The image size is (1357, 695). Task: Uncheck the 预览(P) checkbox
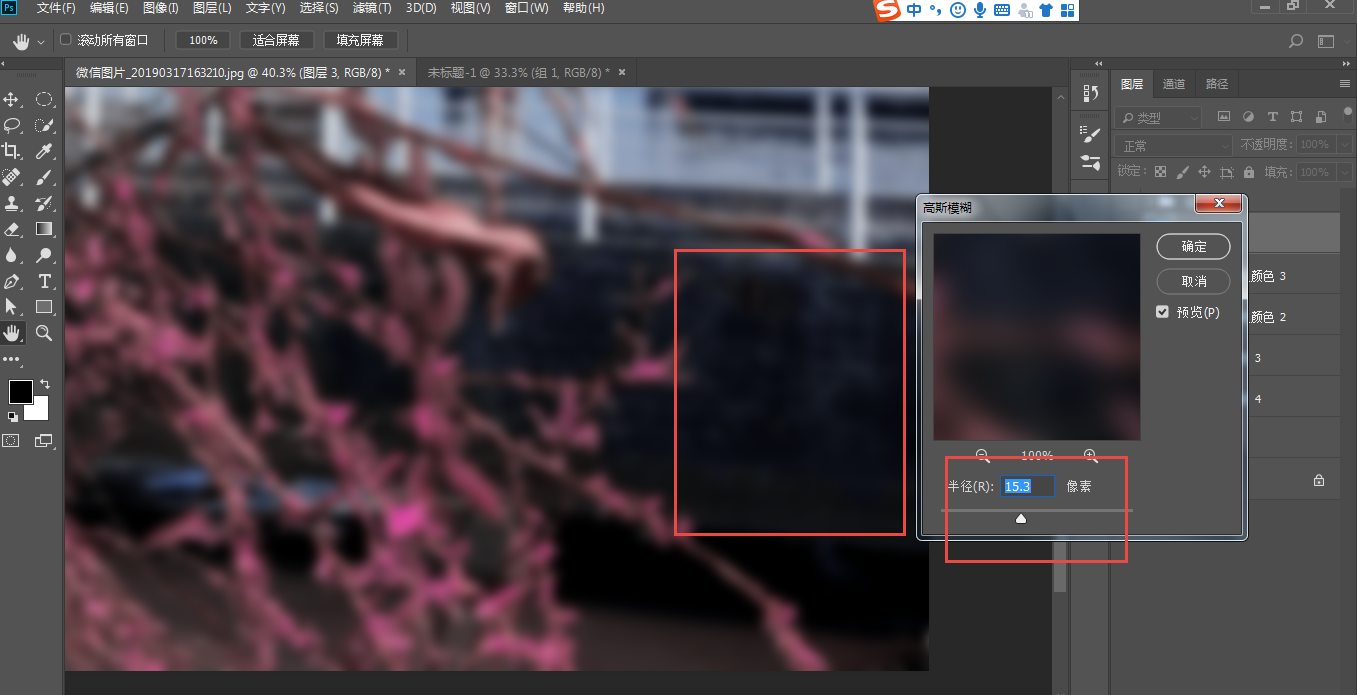1162,312
